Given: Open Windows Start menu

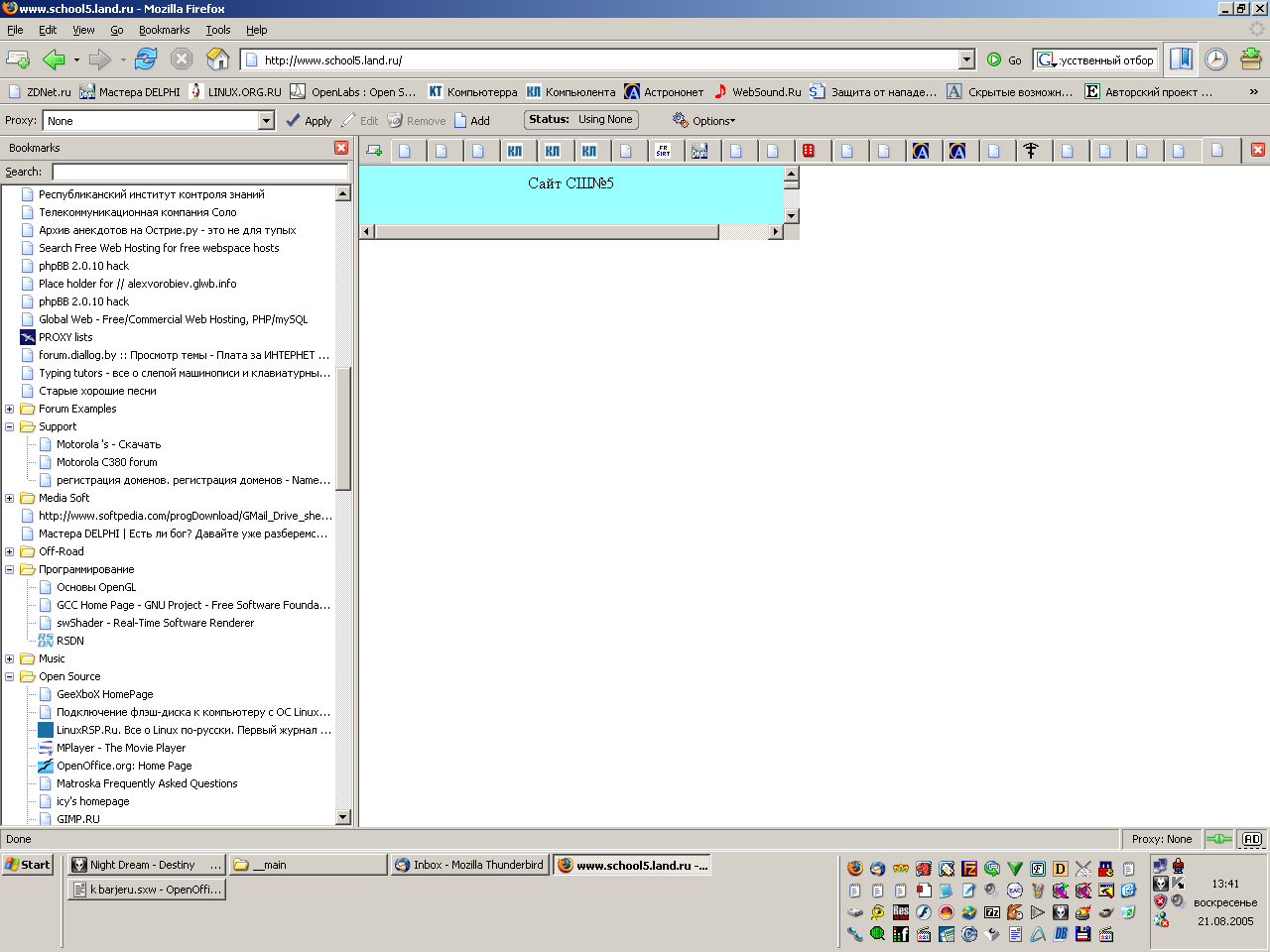Looking at the screenshot, I should pyautogui.click(x=27, y=865).
